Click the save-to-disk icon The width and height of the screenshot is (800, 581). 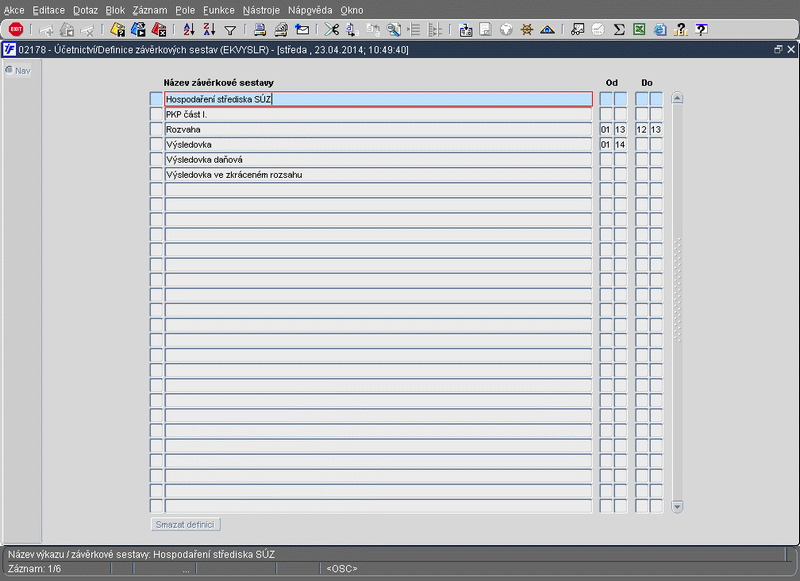[465, 30]
